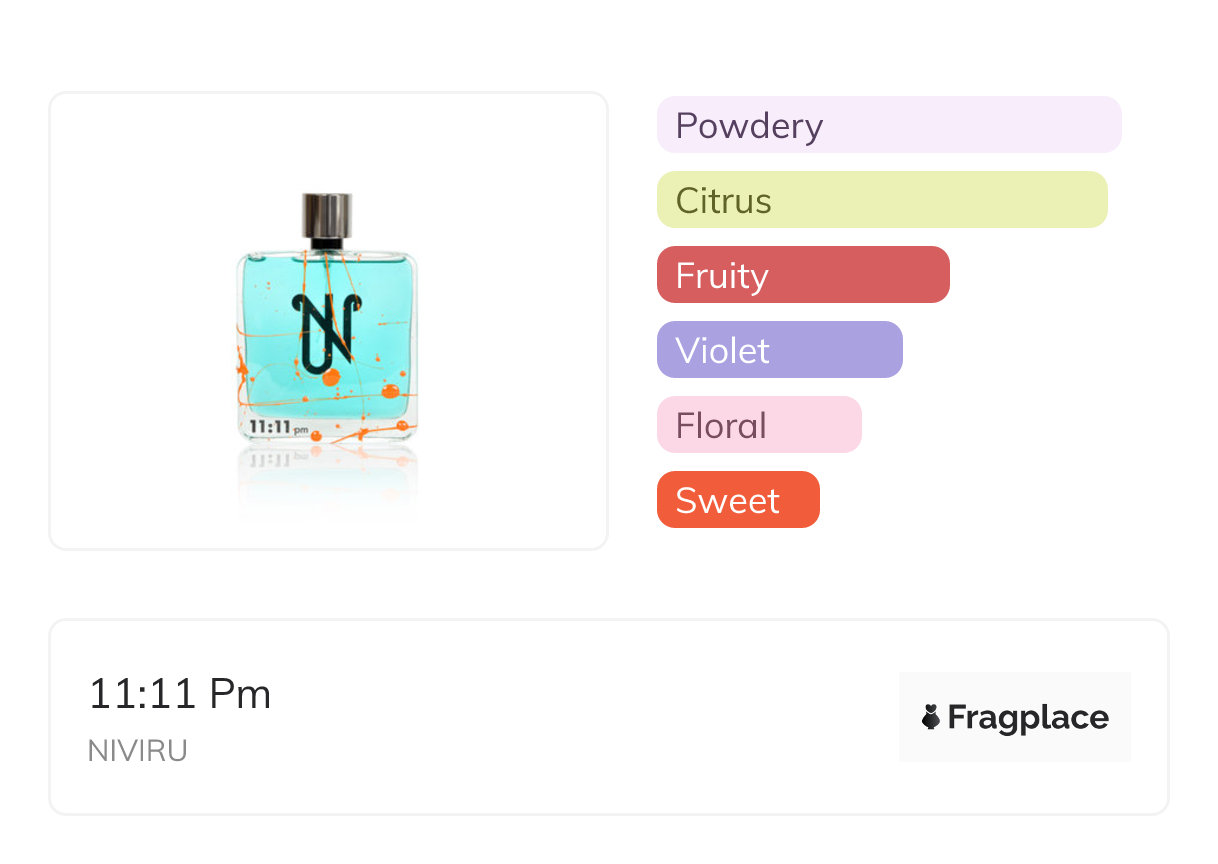Open the NIVIRU brand link
This screenshot has height=864, width=1218.
coord(138,751)
